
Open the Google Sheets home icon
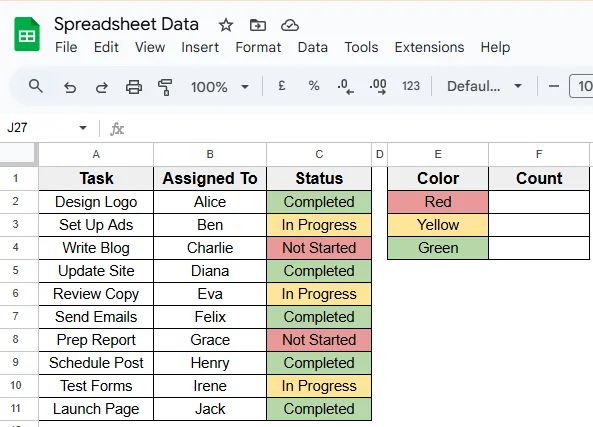pyautogui.click(x=27, y=34)
